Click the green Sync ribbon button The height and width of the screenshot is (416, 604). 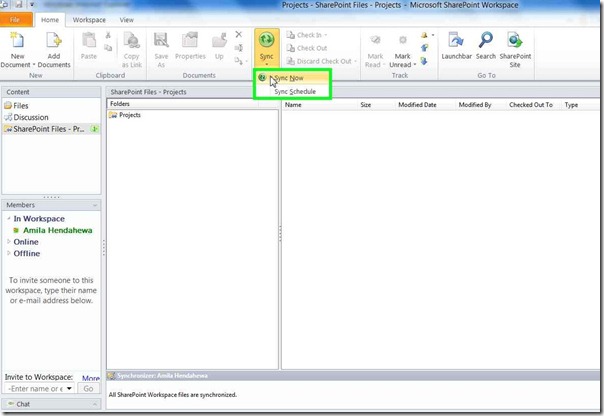(x=267, y=47)
